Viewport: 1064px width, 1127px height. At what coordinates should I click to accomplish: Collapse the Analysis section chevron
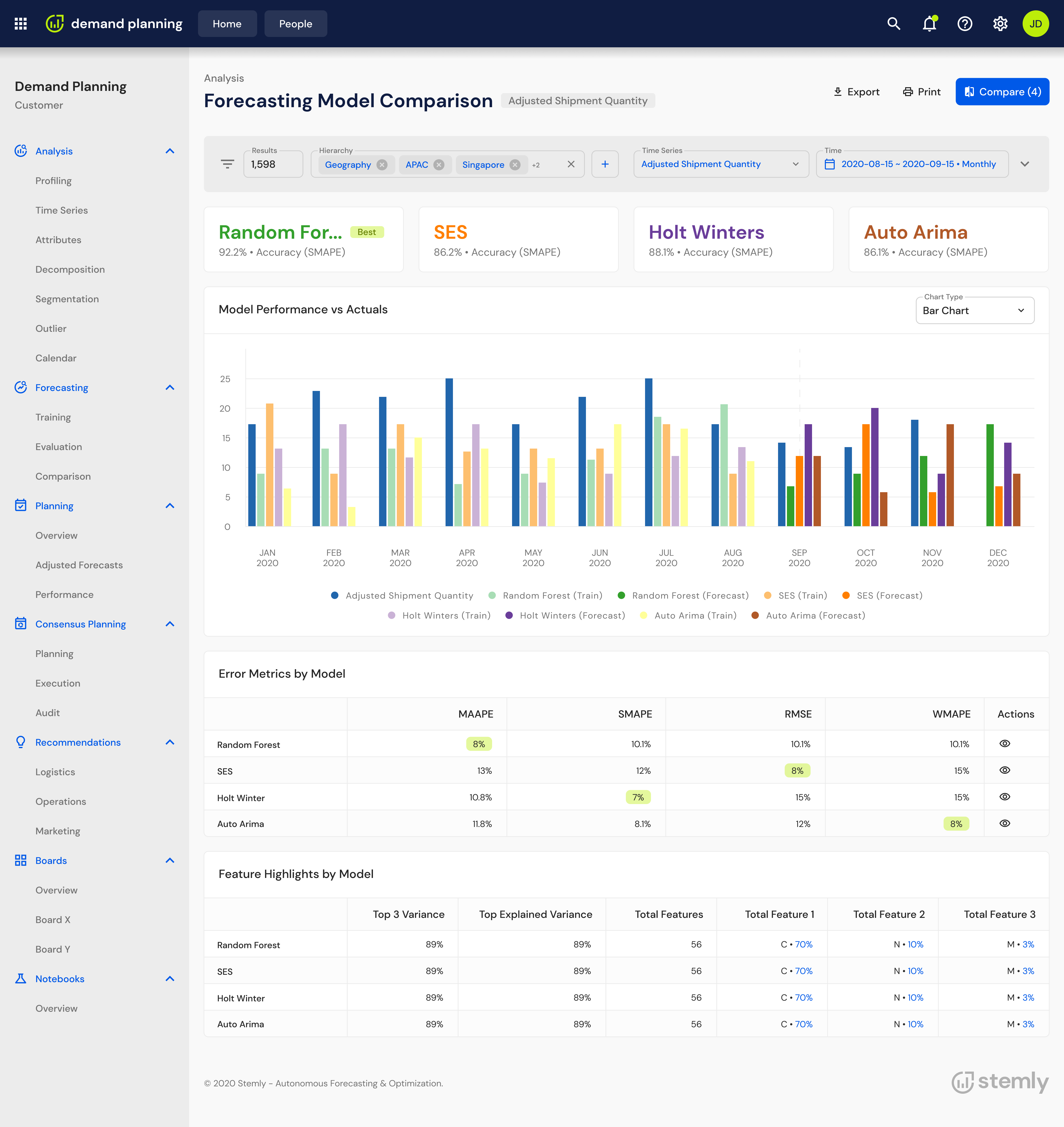[x=170, y=151]
